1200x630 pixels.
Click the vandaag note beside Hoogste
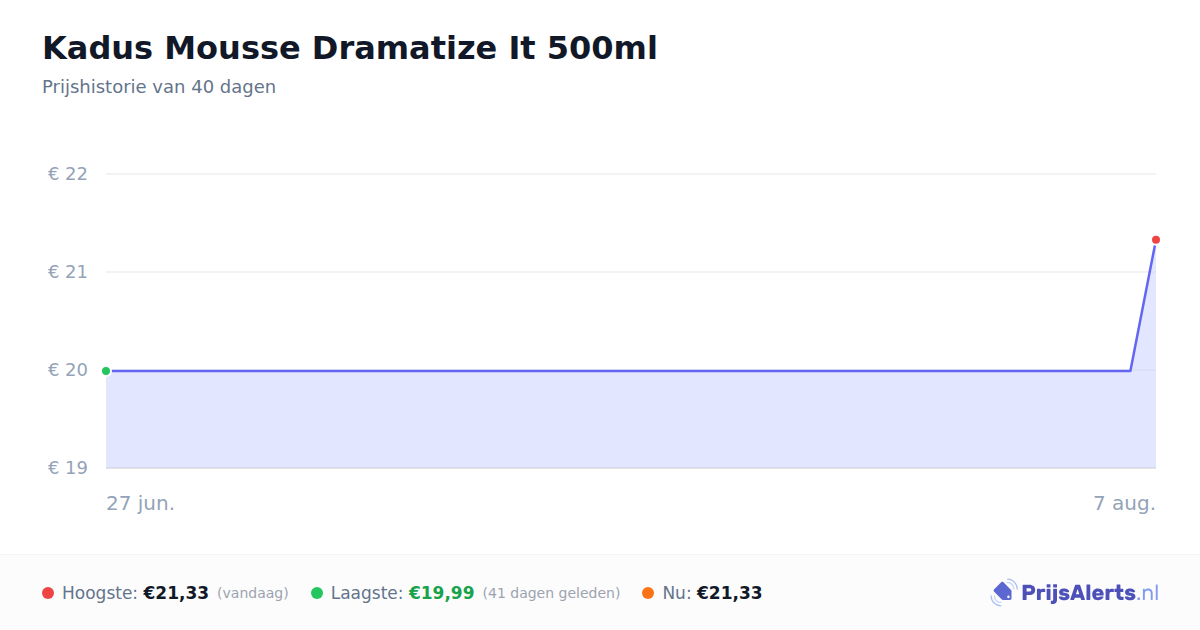[253, 594]
